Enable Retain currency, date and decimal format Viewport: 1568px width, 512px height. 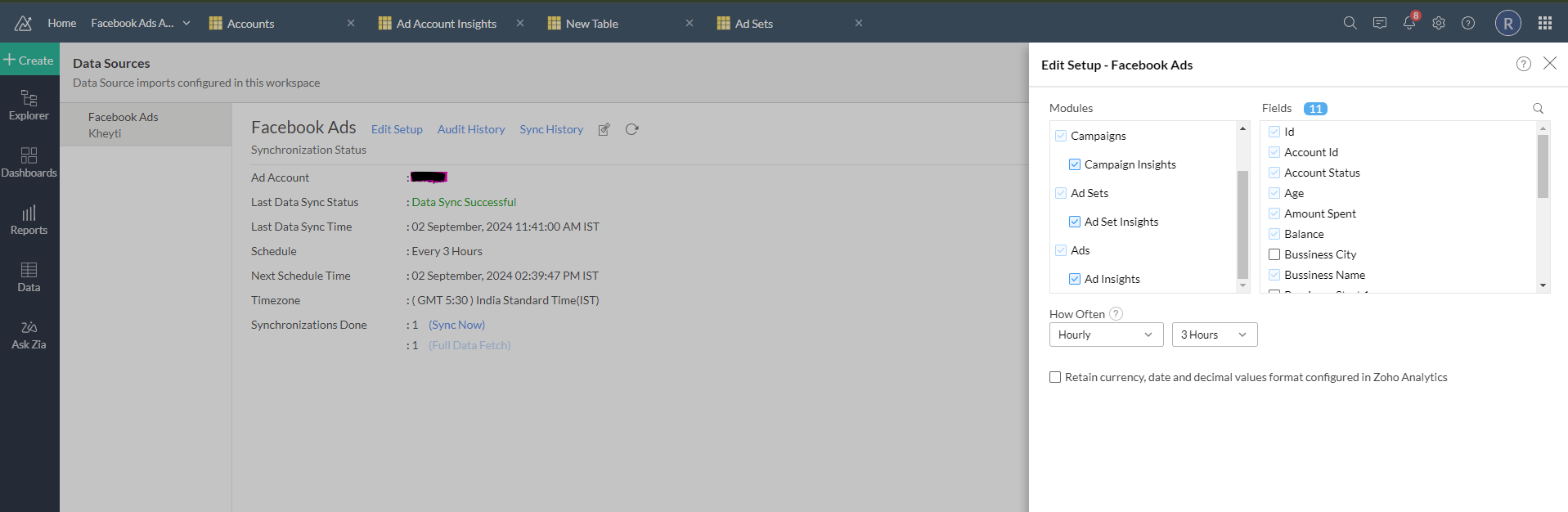(1055, 377)
